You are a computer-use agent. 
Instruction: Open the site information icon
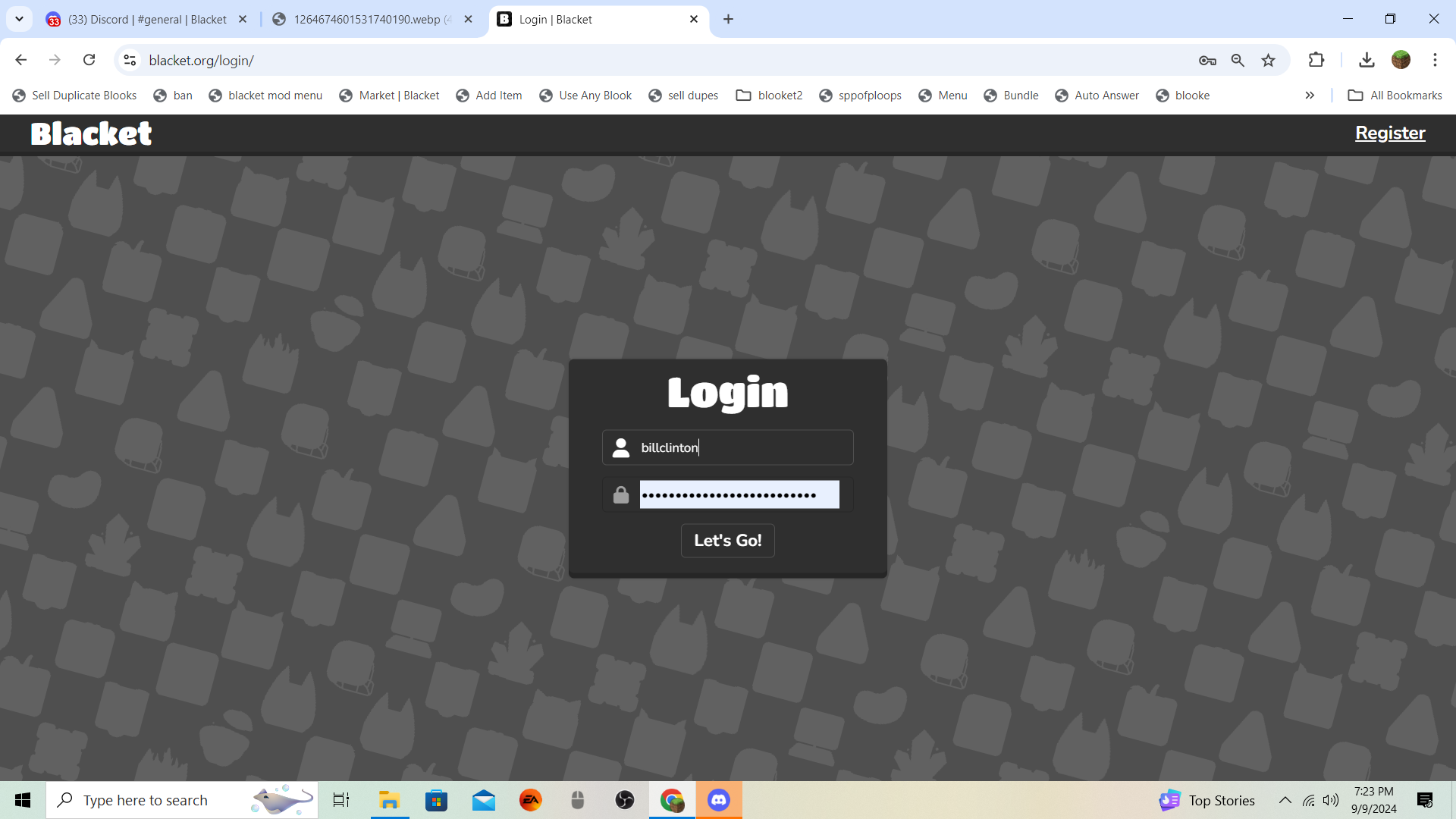pyautogui.click(x=130, y=60)
